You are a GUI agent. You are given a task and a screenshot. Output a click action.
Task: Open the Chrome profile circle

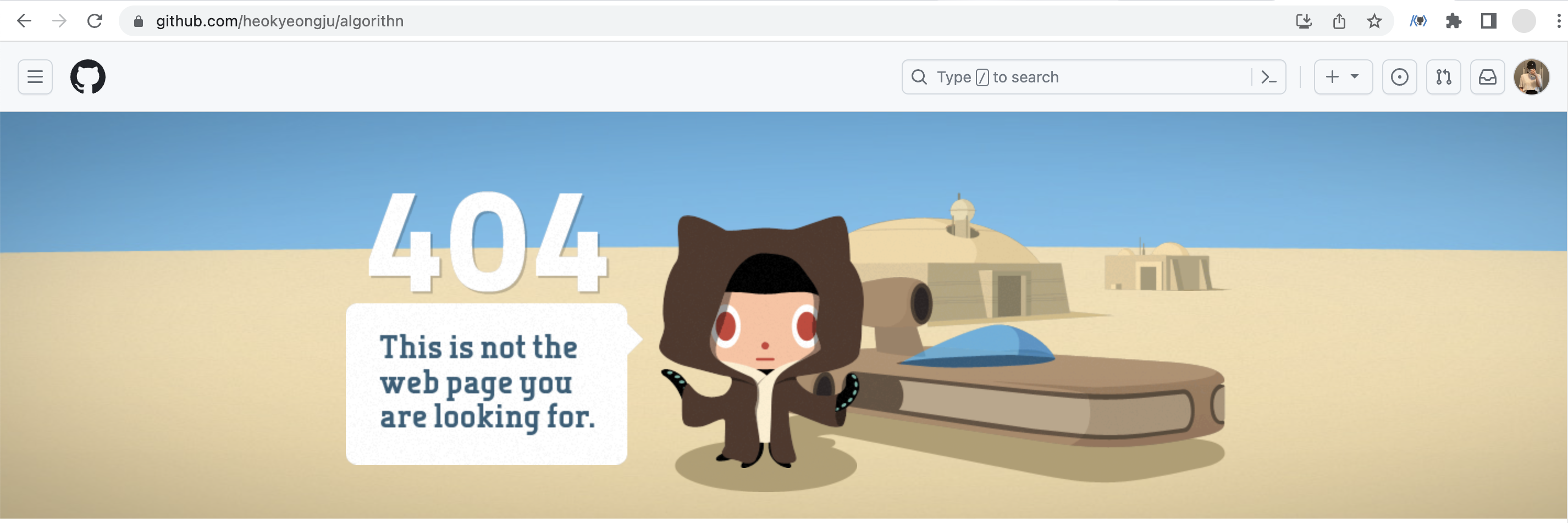[1523, 22]
